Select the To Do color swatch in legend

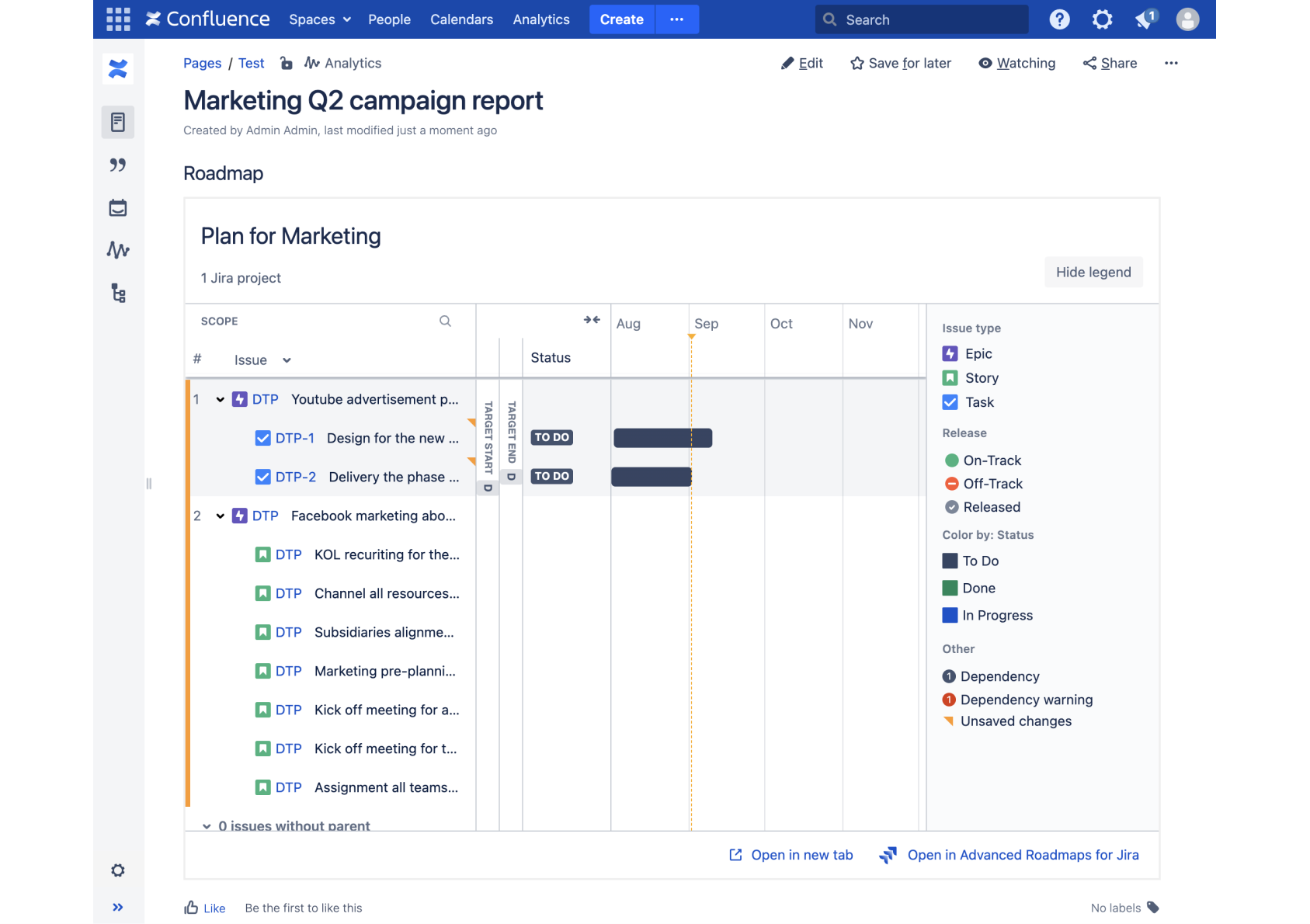tap(949, 560)
